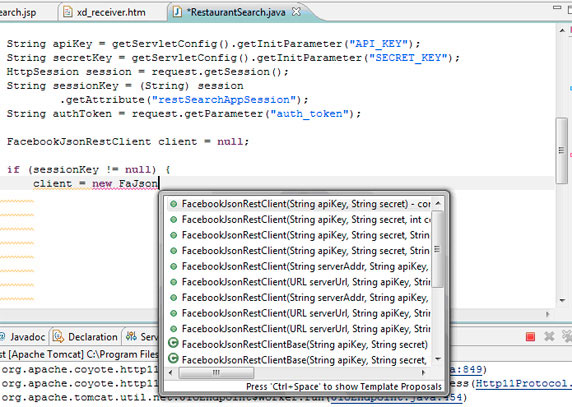Open the search.jsp editor tab

(x=18, y=12)
